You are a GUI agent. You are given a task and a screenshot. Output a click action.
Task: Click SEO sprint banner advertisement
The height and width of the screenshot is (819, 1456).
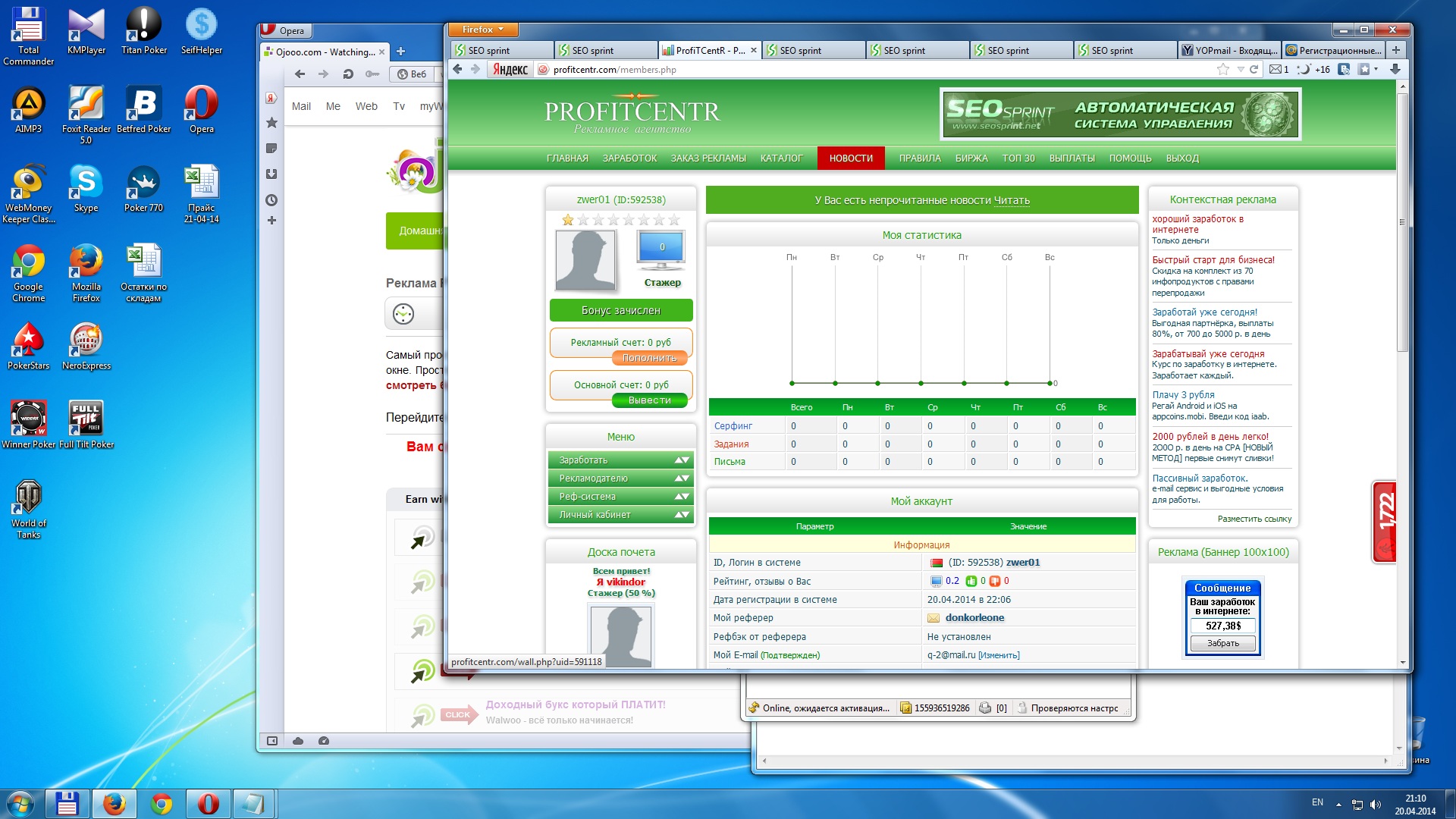[1121, 114]
